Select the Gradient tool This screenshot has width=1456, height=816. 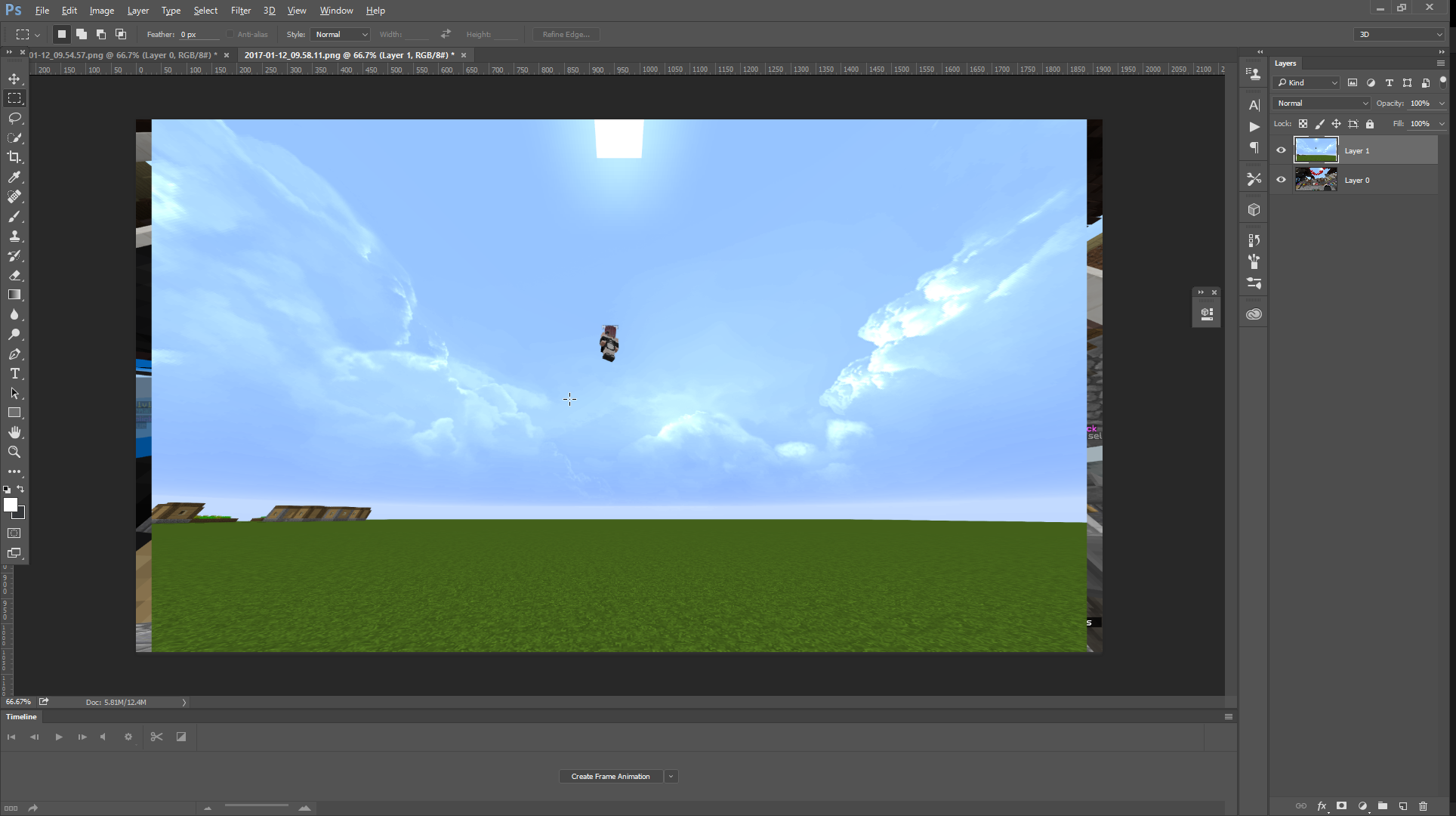click(14, 295)
